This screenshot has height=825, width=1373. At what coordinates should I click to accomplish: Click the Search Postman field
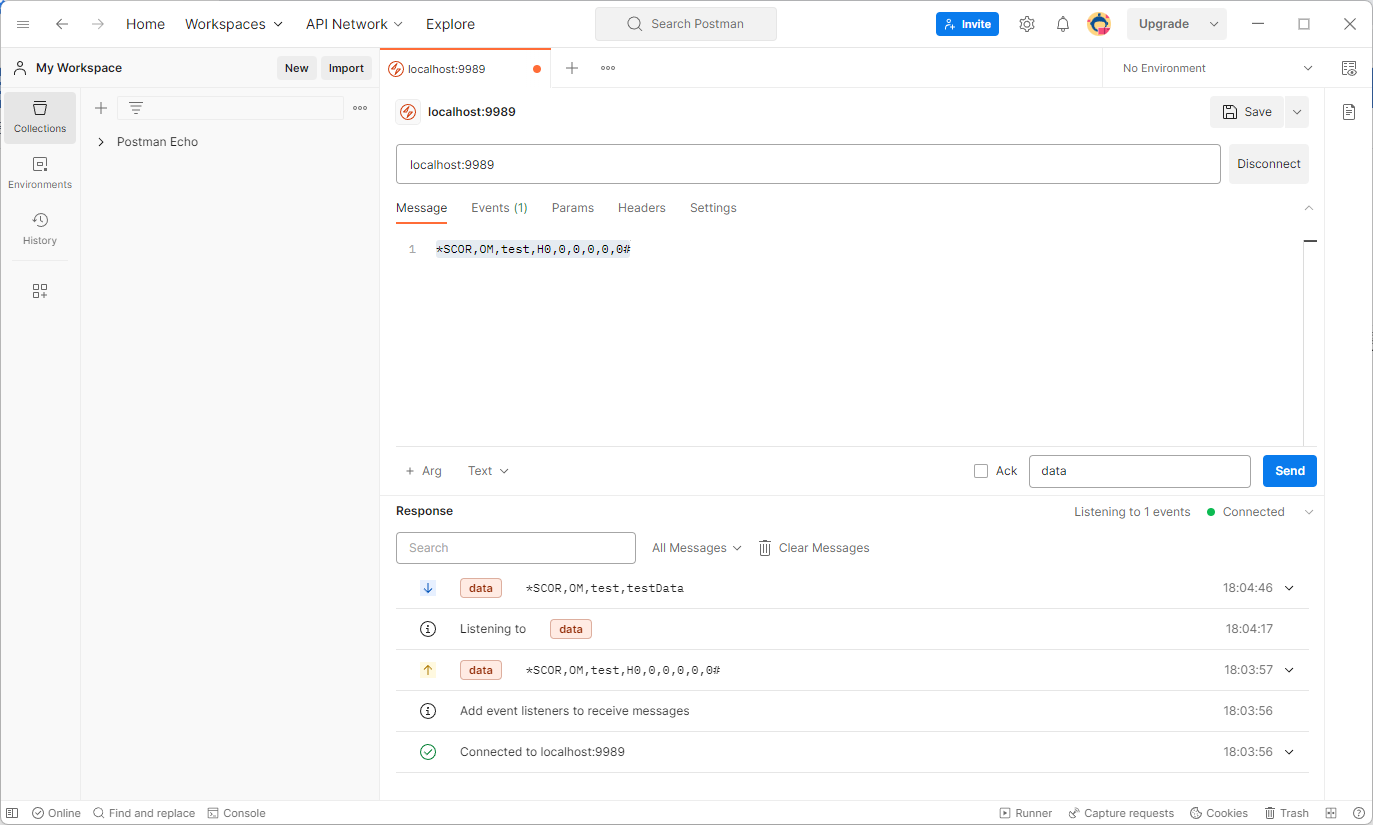point(686,24)
